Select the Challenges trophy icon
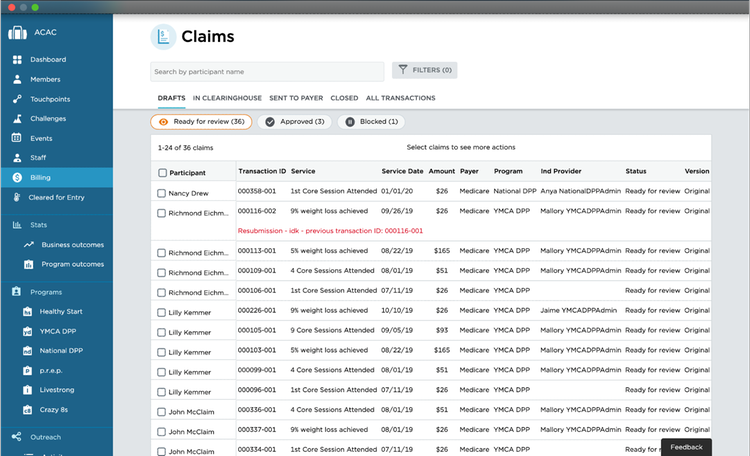The height and width of the screenshot is (456, 750). tap(17, 118)
